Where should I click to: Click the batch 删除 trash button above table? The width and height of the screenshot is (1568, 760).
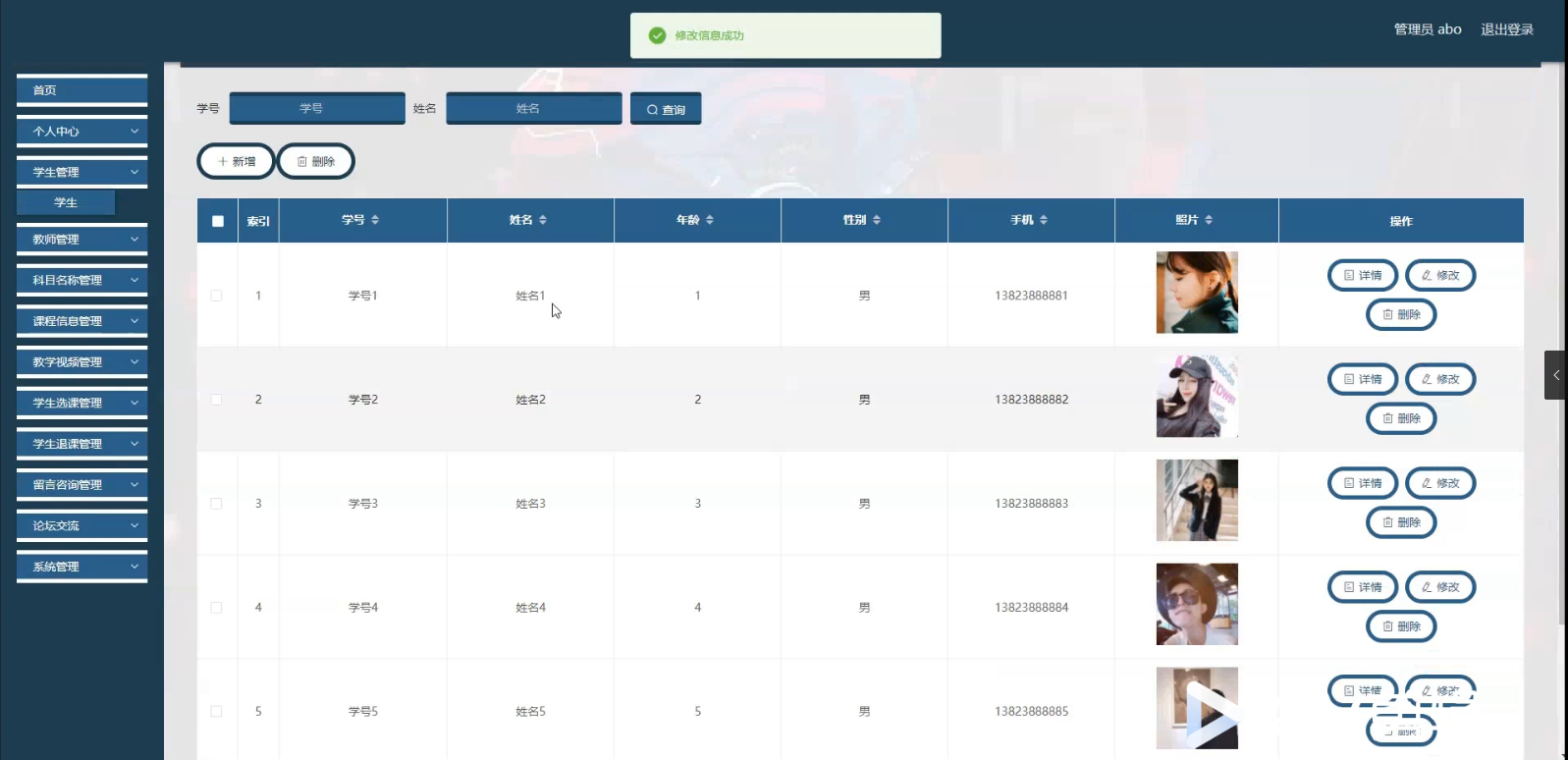pyautogui.click(x=315, y=162)
